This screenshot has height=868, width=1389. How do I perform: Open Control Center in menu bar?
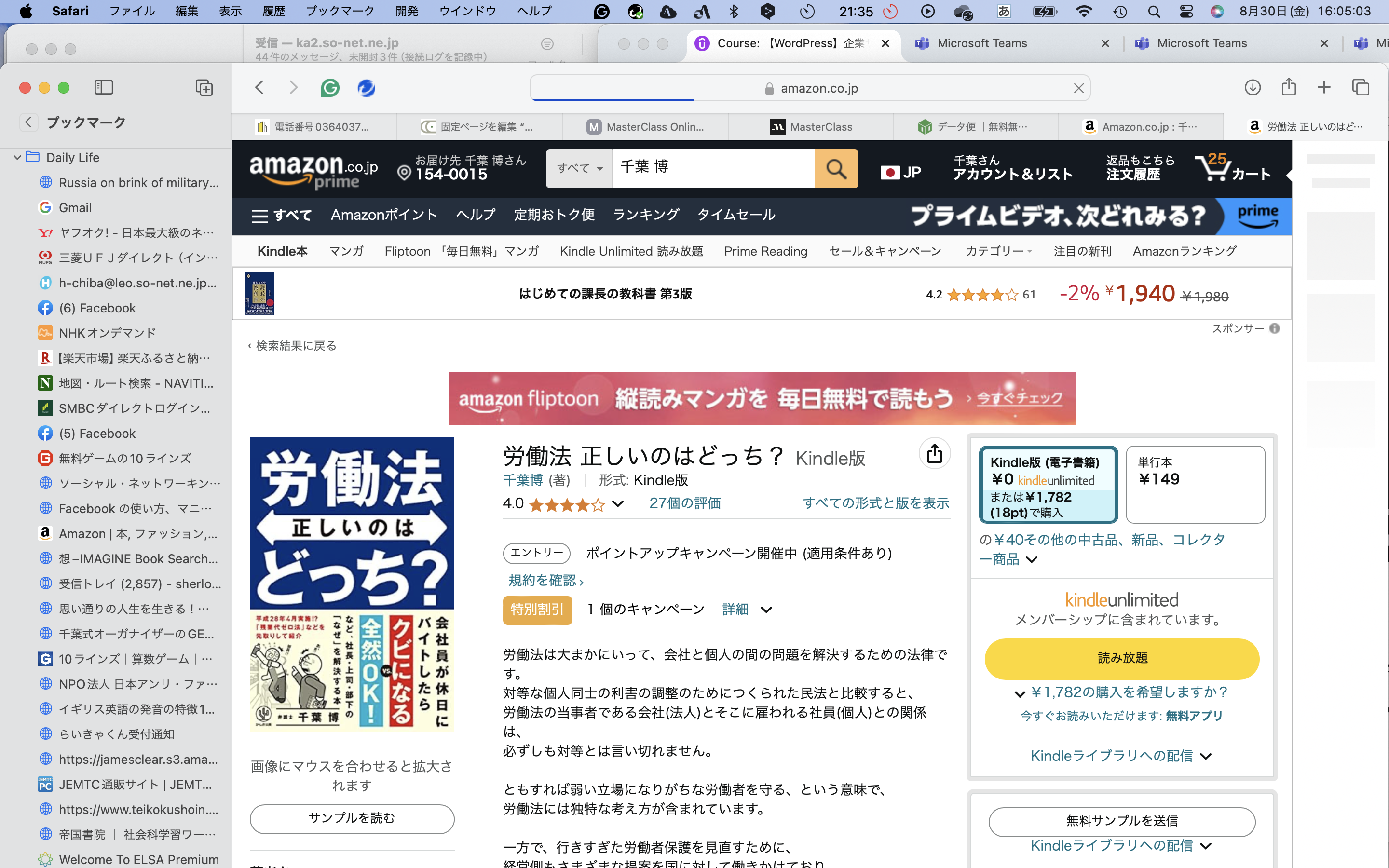1186,12
